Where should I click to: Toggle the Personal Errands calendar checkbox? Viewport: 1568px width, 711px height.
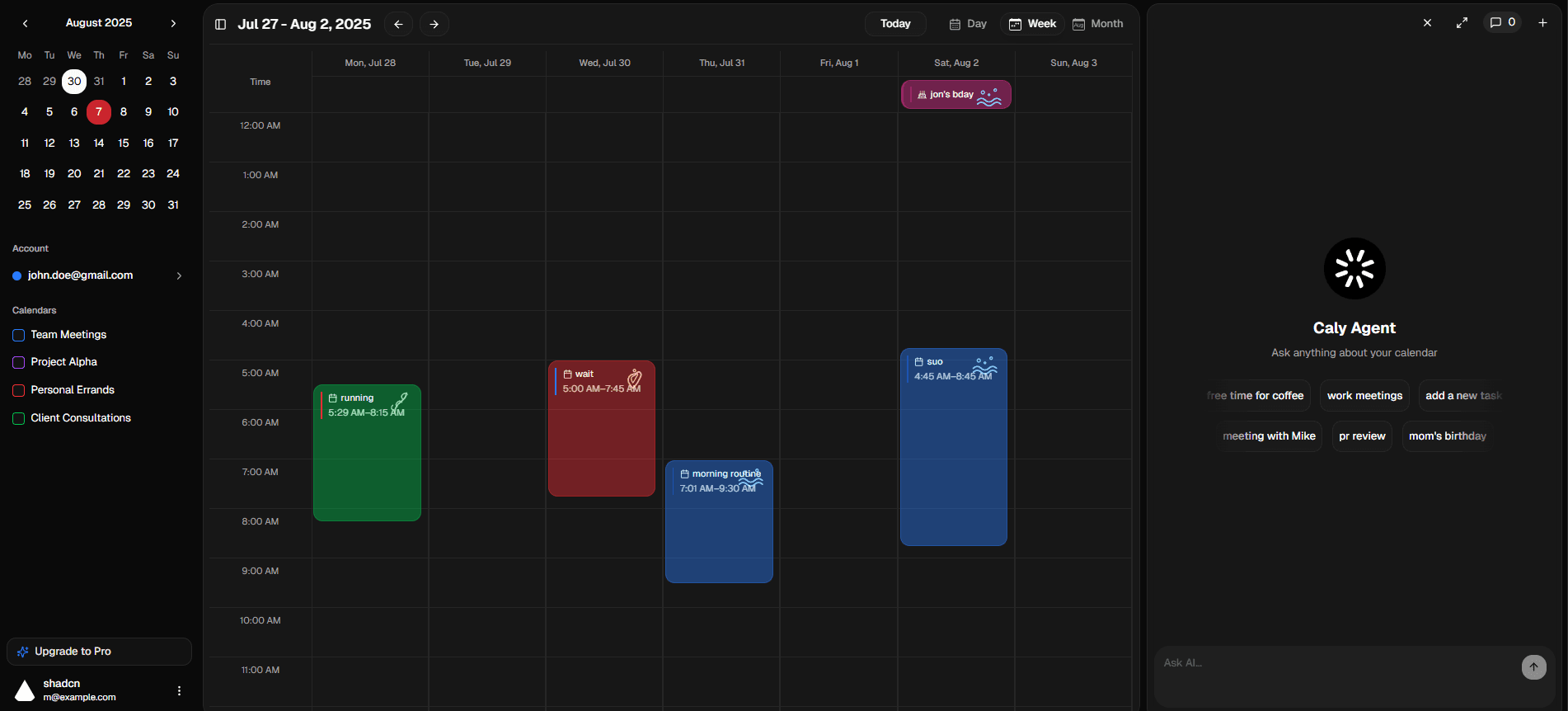pos(19,390)
